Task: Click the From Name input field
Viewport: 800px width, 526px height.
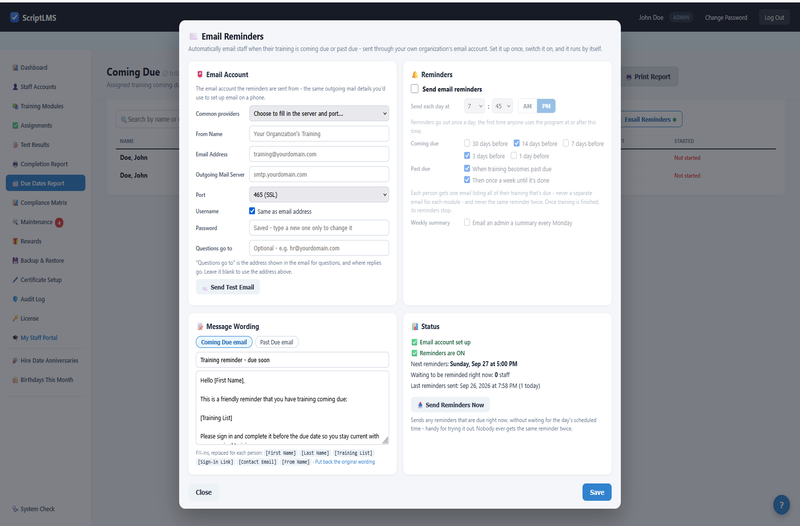Action: [319, 134]
